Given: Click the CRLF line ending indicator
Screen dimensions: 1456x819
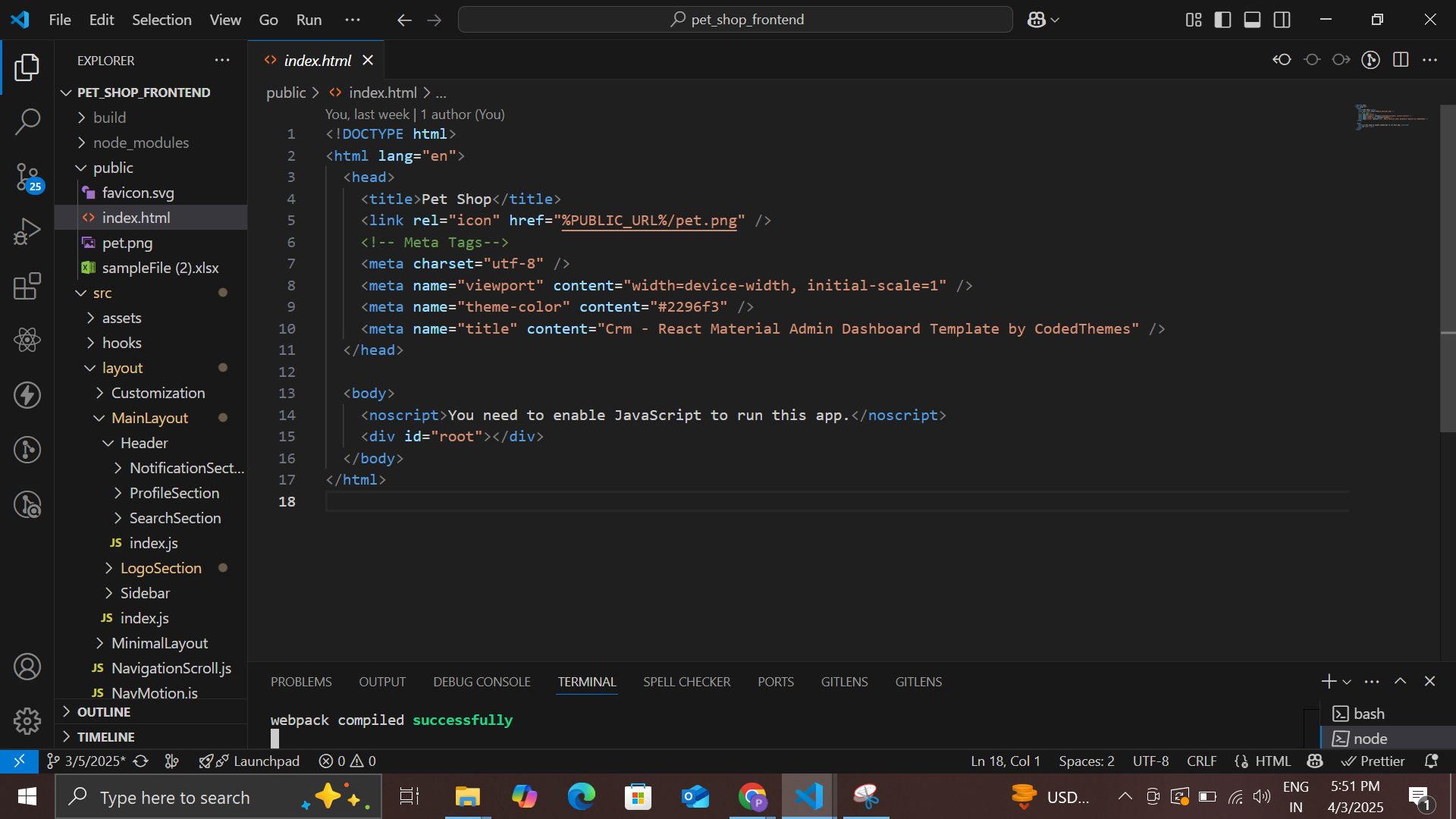Looking at the screenshot, I should tap(1201, 761).
